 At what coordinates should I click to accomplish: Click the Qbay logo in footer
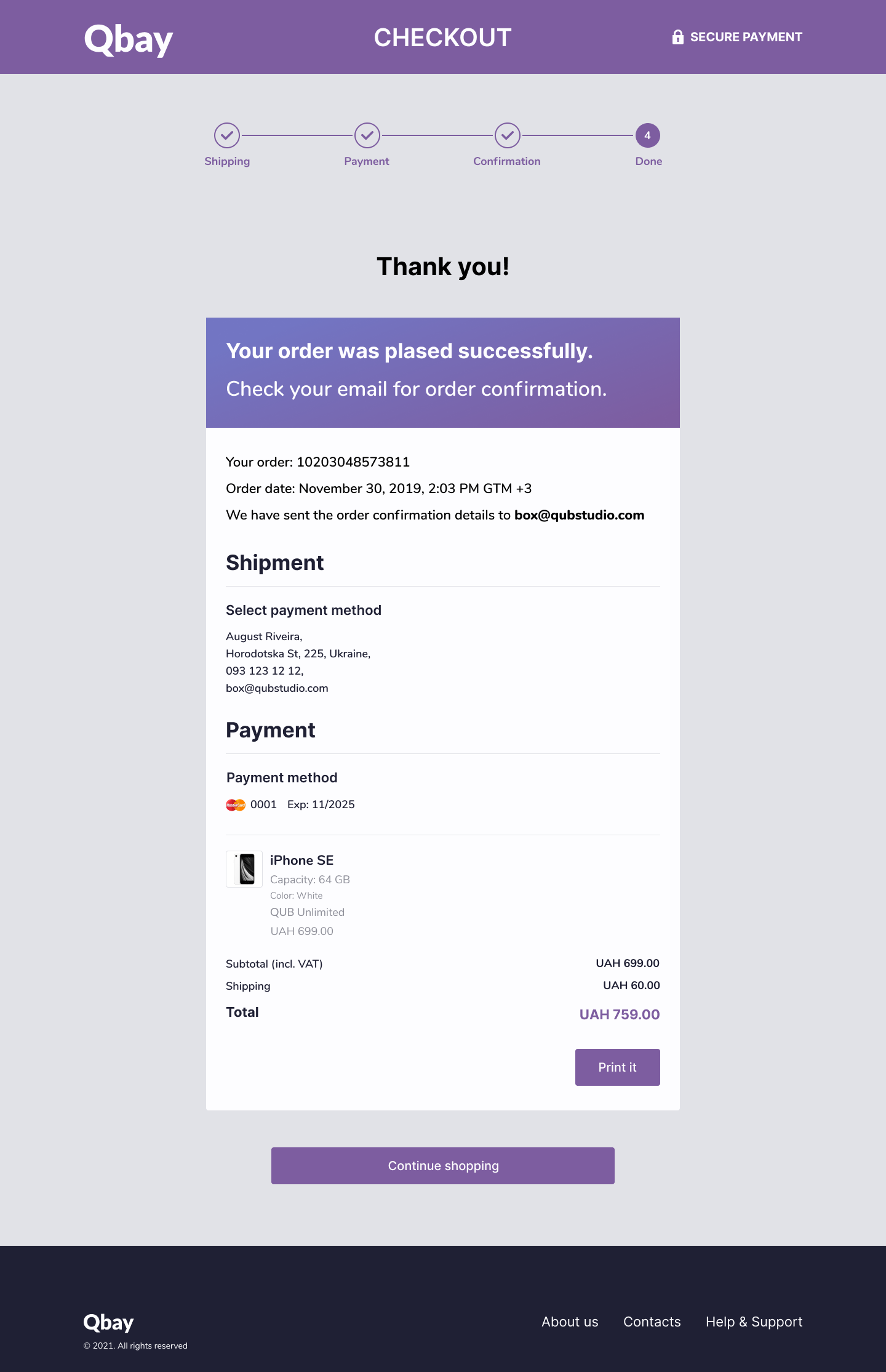[108, 1322]
